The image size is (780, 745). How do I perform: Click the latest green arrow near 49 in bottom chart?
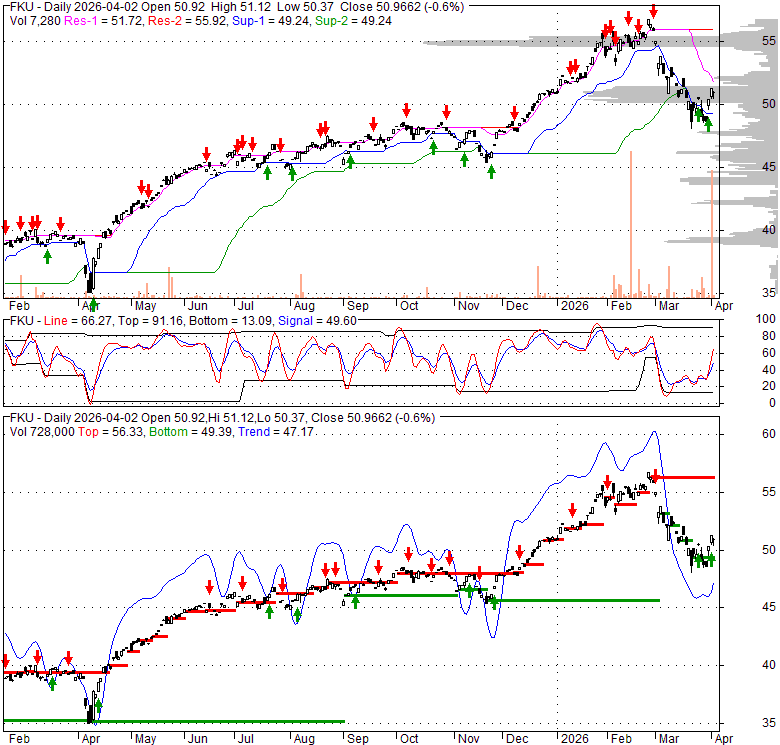pos(708,560)
